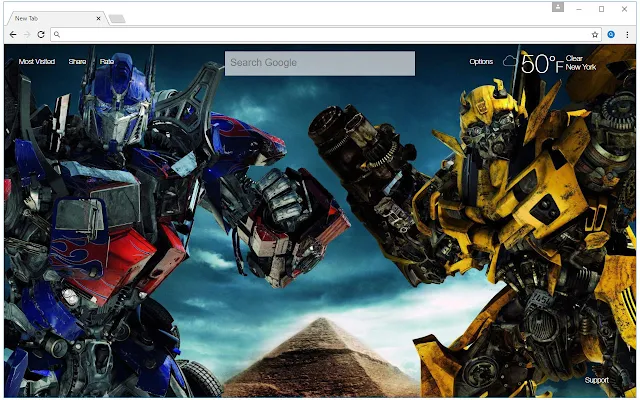This screenshot has height=400, width=640.
Task: Click the Share link
Action: [77, 62]
